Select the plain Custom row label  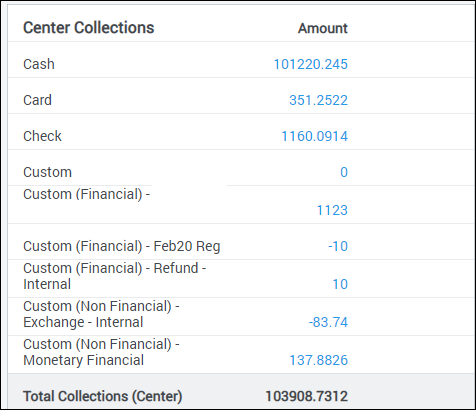click(x=47, y=172)
